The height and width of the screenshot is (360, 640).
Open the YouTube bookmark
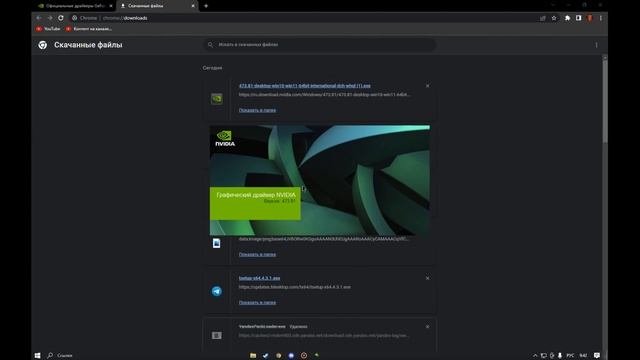[48, 29]
